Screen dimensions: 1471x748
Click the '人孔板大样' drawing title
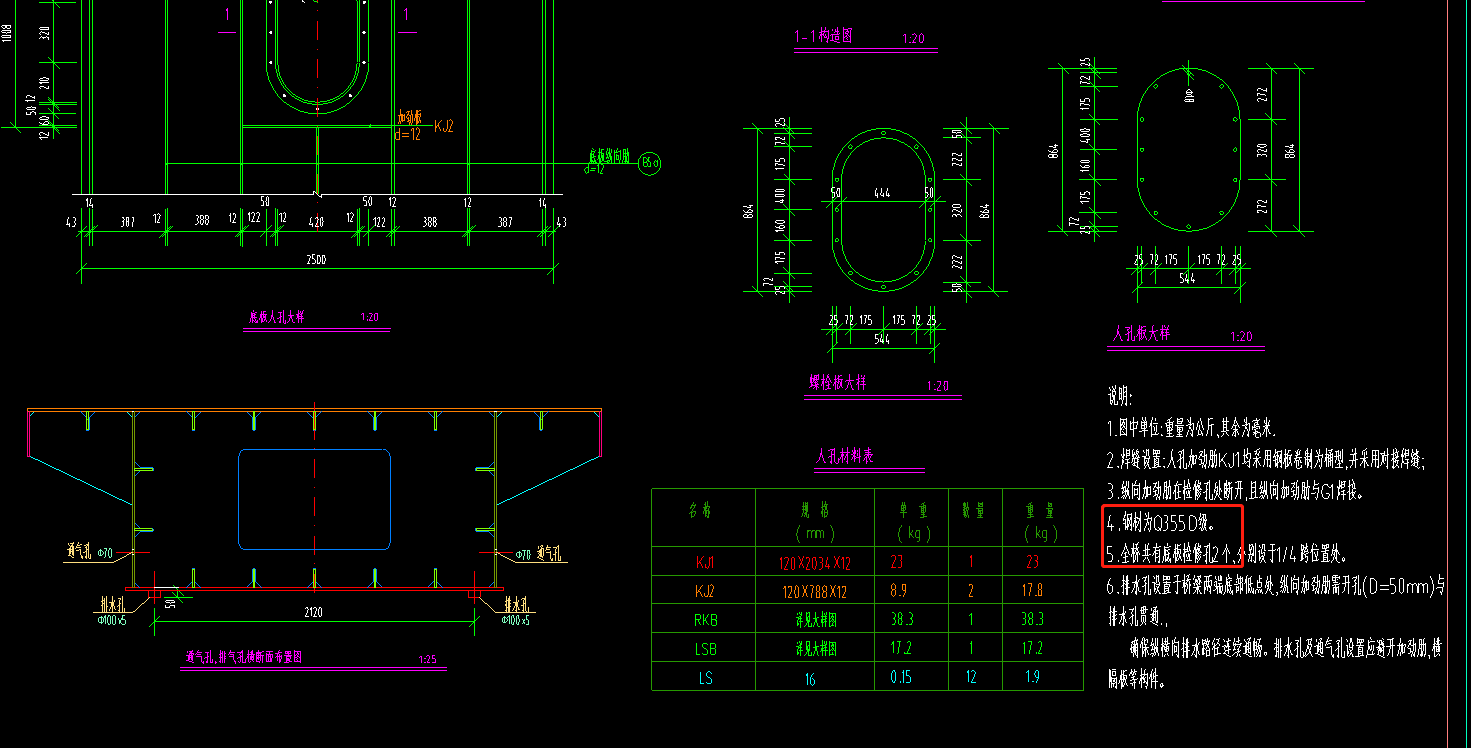[x=1142, y=335]
